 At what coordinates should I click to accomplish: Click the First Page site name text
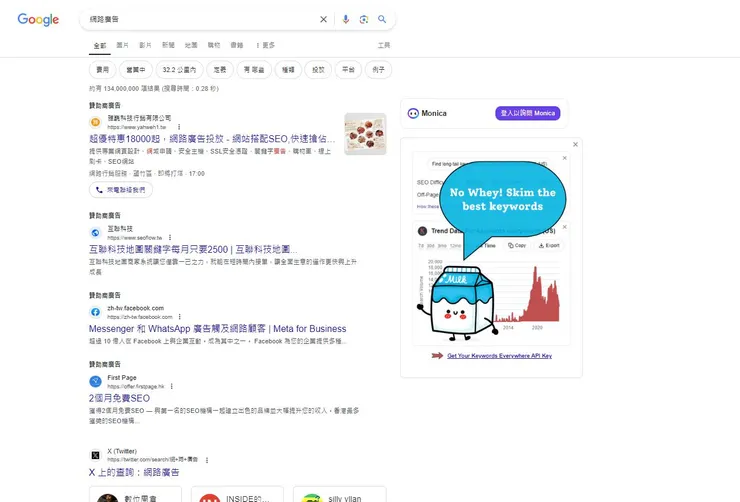[122, 377]
